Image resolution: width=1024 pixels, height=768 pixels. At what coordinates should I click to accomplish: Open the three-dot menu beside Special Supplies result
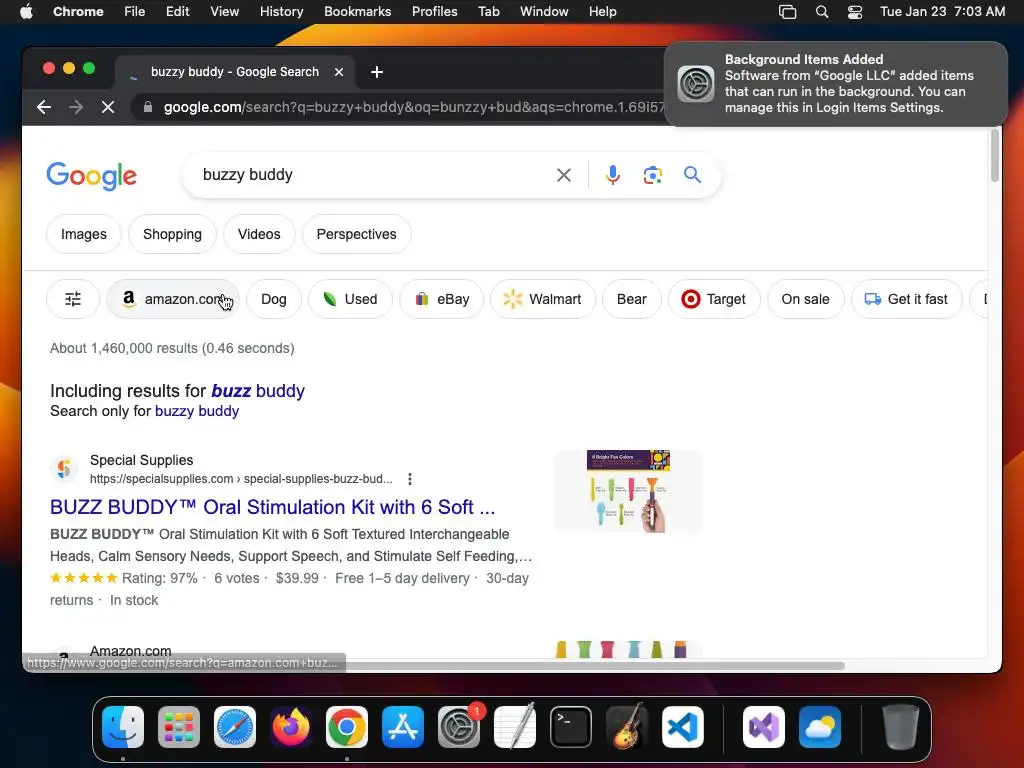click(x=409, y=479)
